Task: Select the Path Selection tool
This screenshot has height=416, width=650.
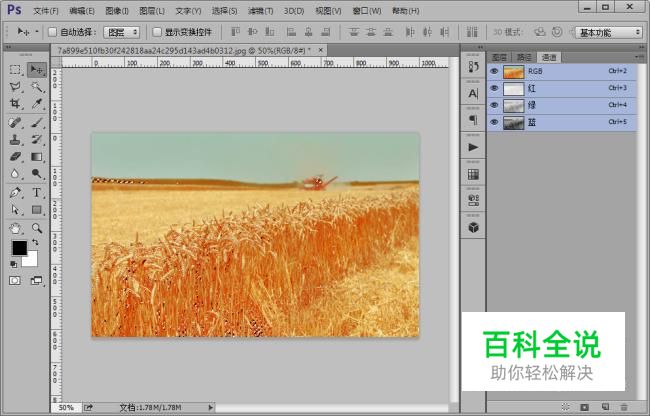Action: [x=15, y=210]
